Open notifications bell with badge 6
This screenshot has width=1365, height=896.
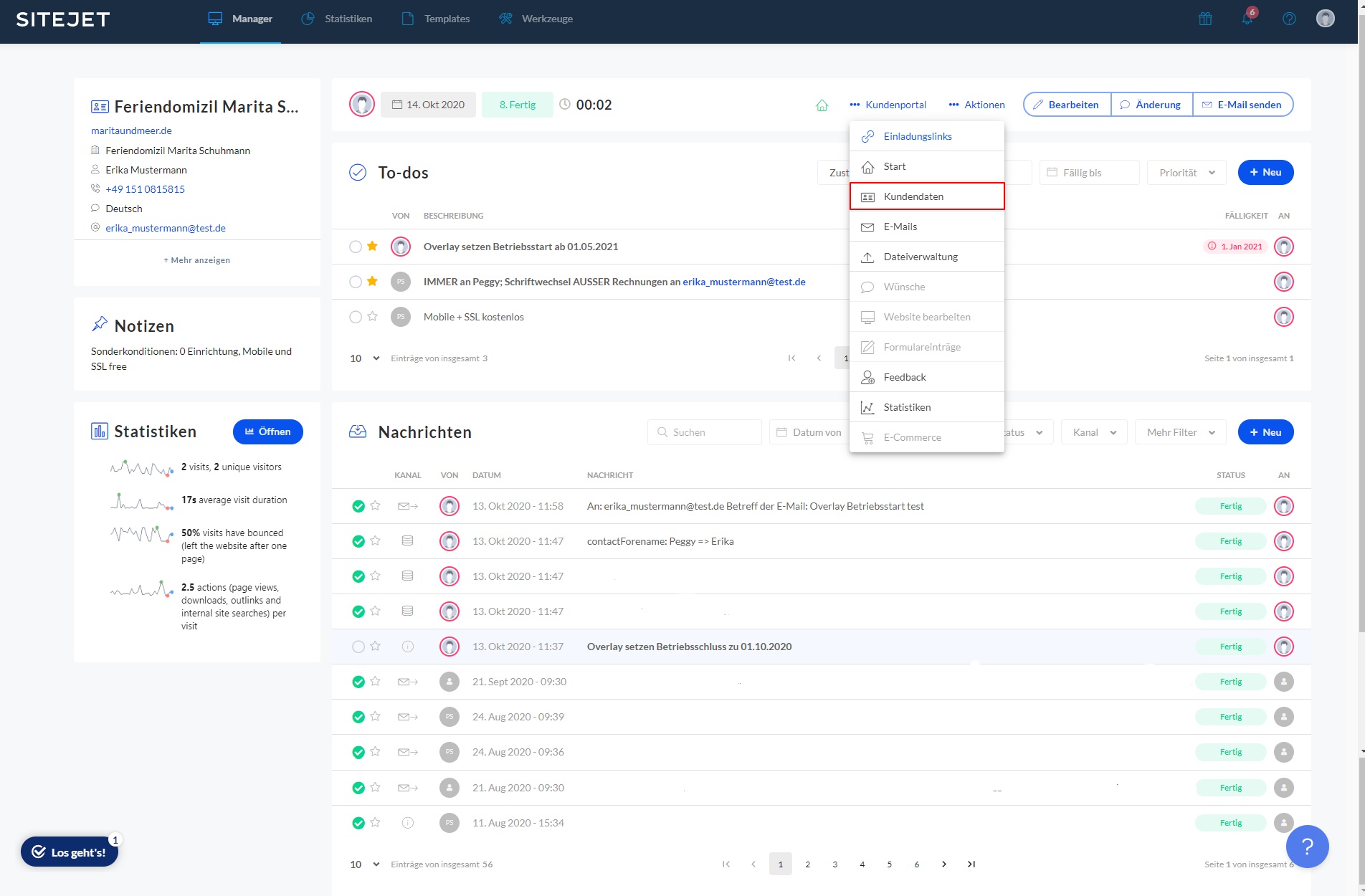[1247, 19]
